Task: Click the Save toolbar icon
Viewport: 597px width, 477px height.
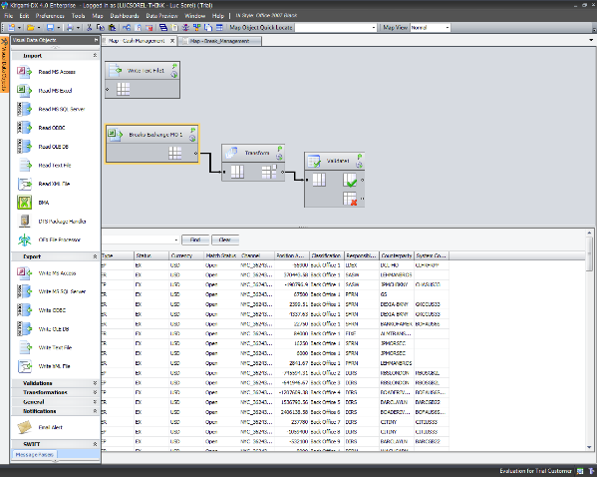Action: pos(50,27)
